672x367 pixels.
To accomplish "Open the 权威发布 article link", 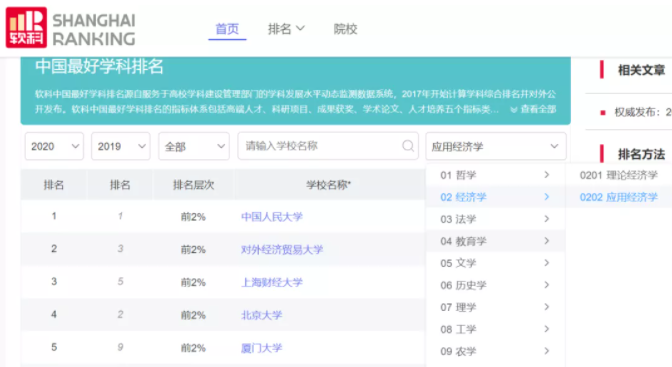I will [x=643, y=112].
